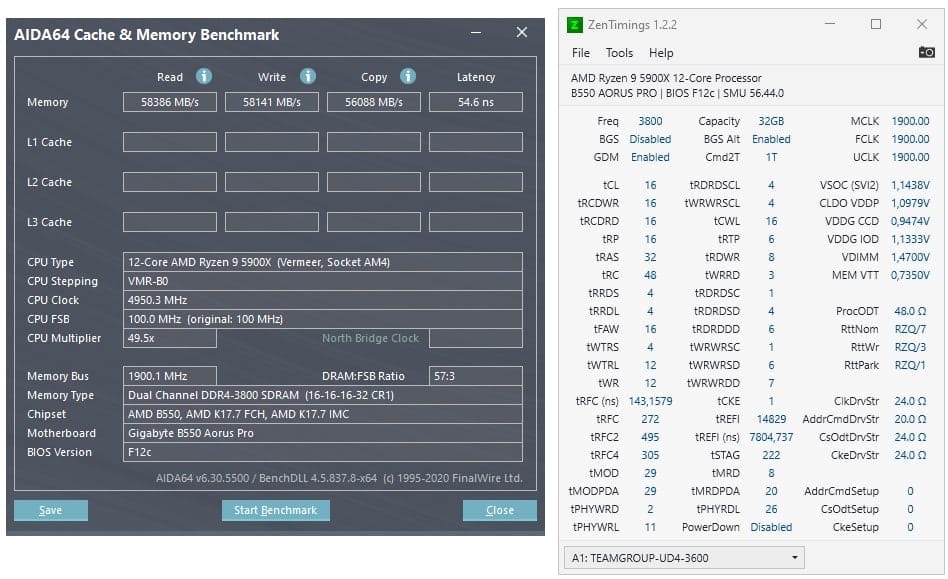This screenshot has width=948, height=579.
Task: Click the Copy info icon in AIDA64
Action: click(x=408, y=76)
